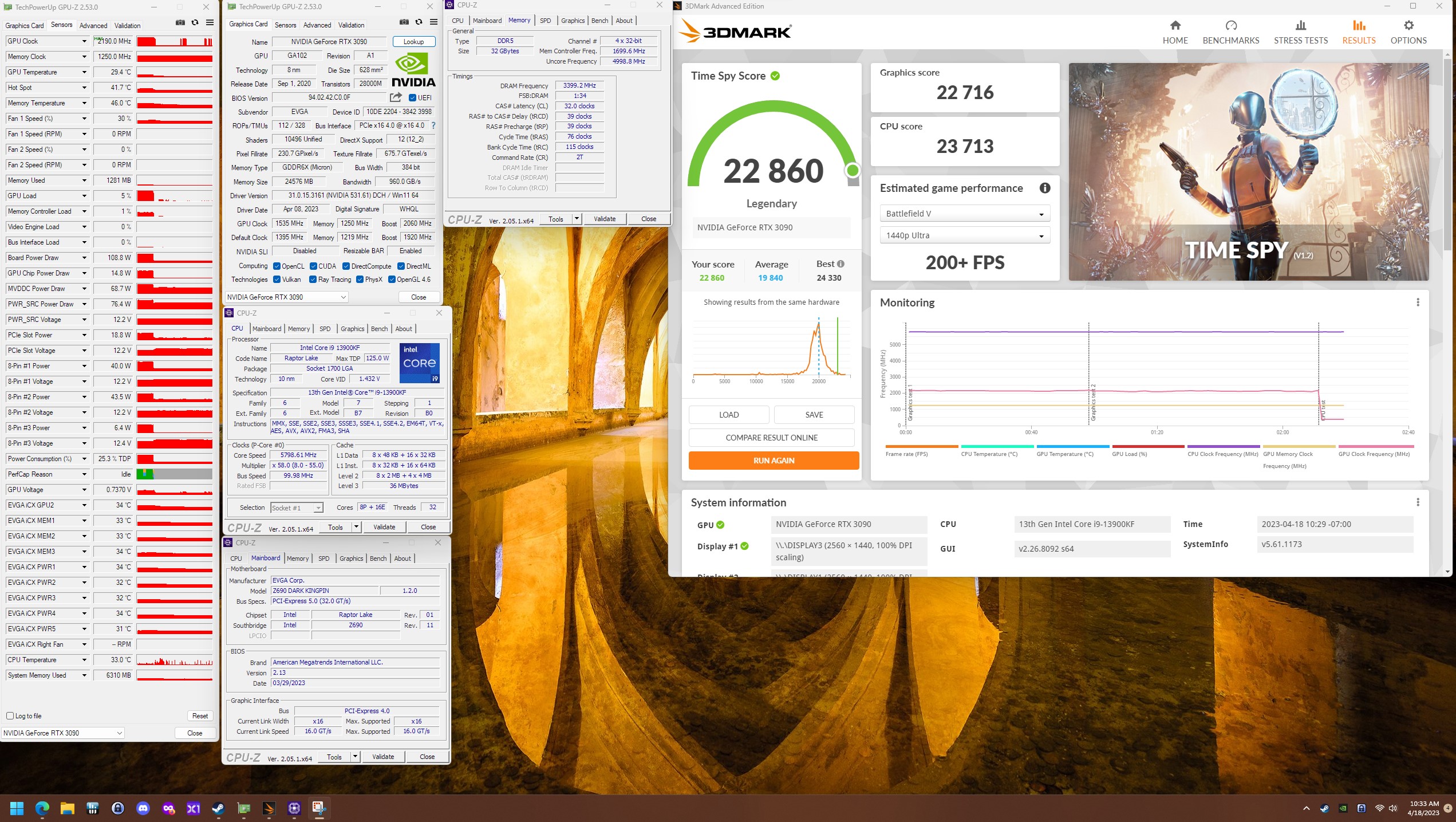Viewport: 1456px width, 822px height.
Task: Click info icon beside Estimated game performance
Action: pos(1045,188)
